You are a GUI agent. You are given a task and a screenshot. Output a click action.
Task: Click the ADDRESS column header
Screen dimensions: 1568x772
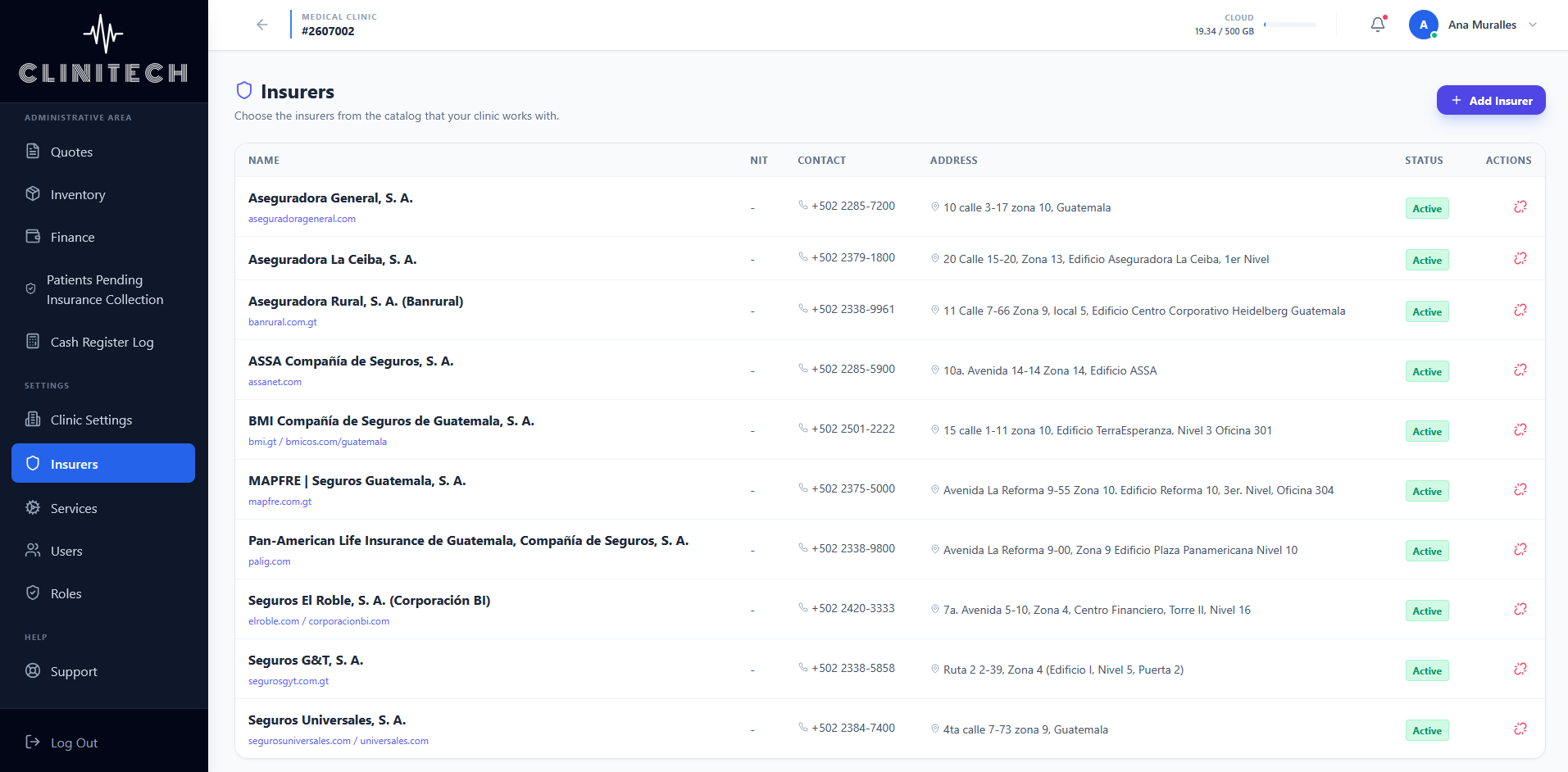[954, 161]
